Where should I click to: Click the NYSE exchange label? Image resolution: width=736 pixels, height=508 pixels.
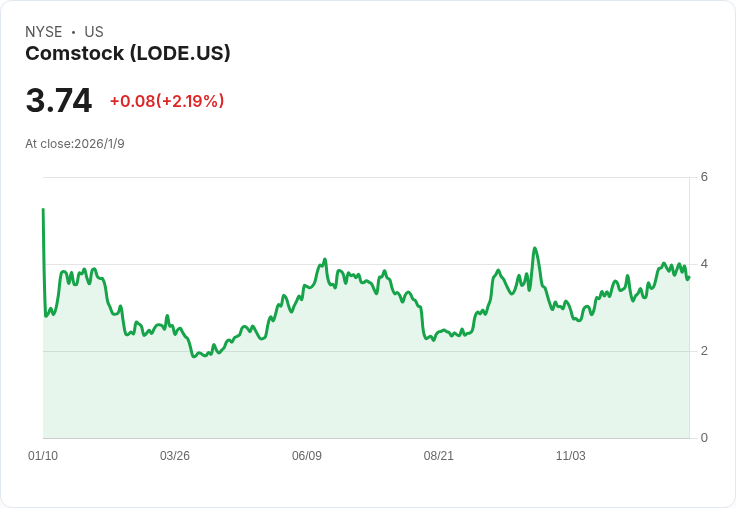coord(44,32)
